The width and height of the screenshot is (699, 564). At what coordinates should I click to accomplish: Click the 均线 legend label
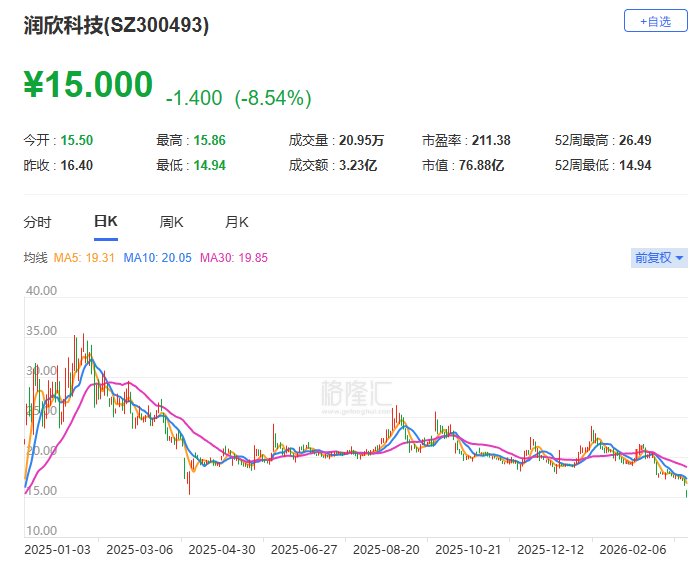pyautogui.click(x=36, y=258)
